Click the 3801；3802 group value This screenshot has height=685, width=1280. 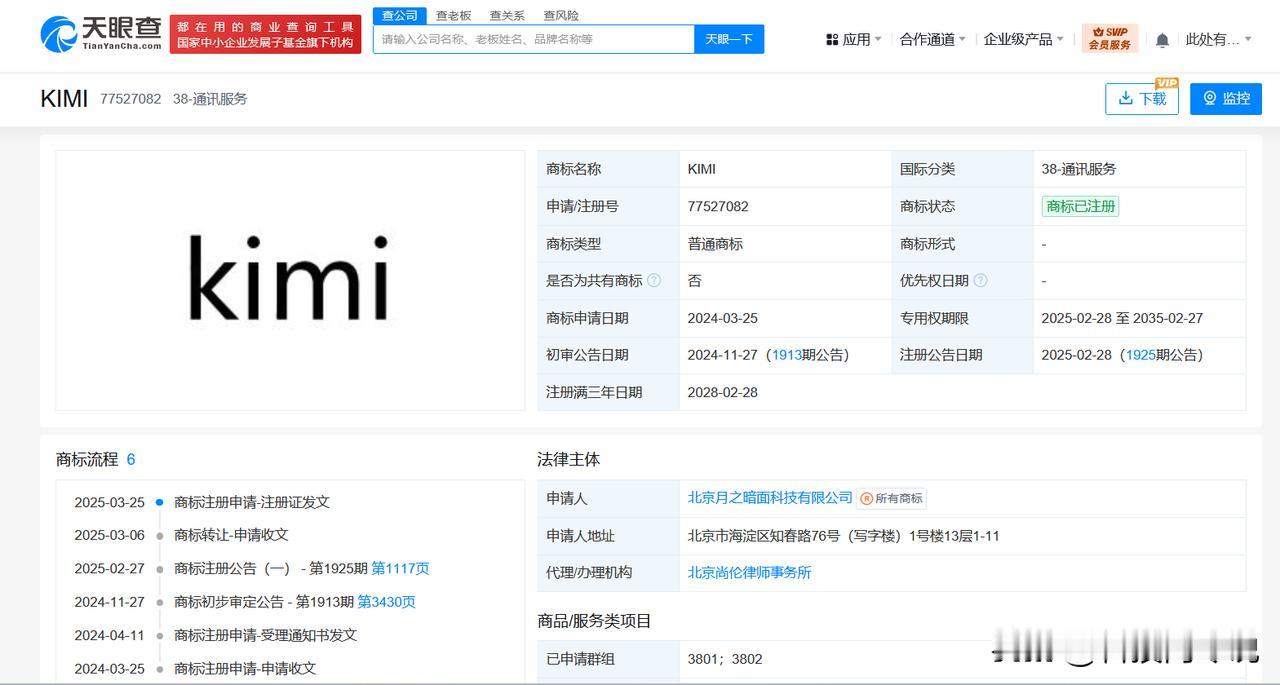(x=725, y=659)
